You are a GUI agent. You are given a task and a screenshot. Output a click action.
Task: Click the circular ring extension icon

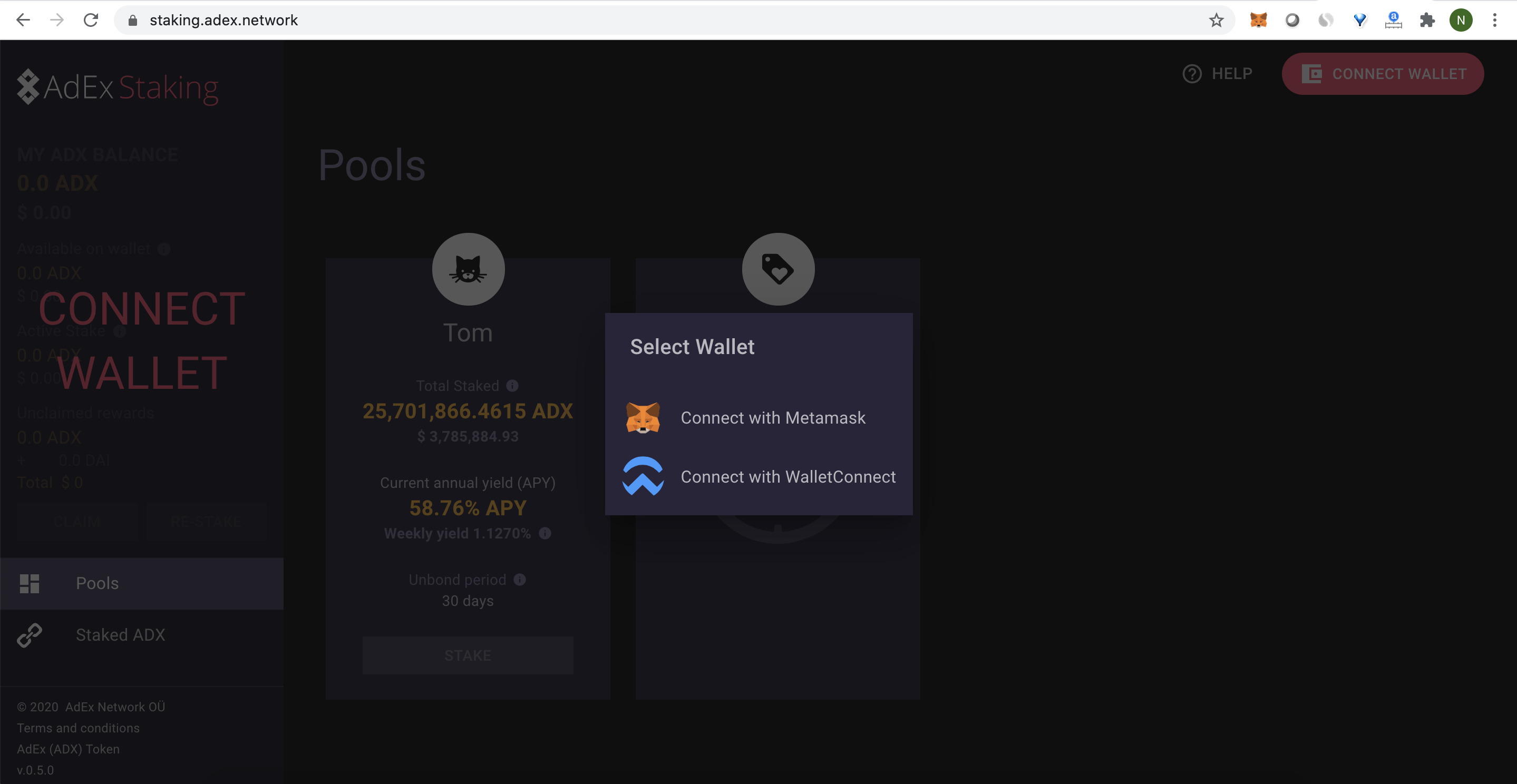[x=1292, y=20]
